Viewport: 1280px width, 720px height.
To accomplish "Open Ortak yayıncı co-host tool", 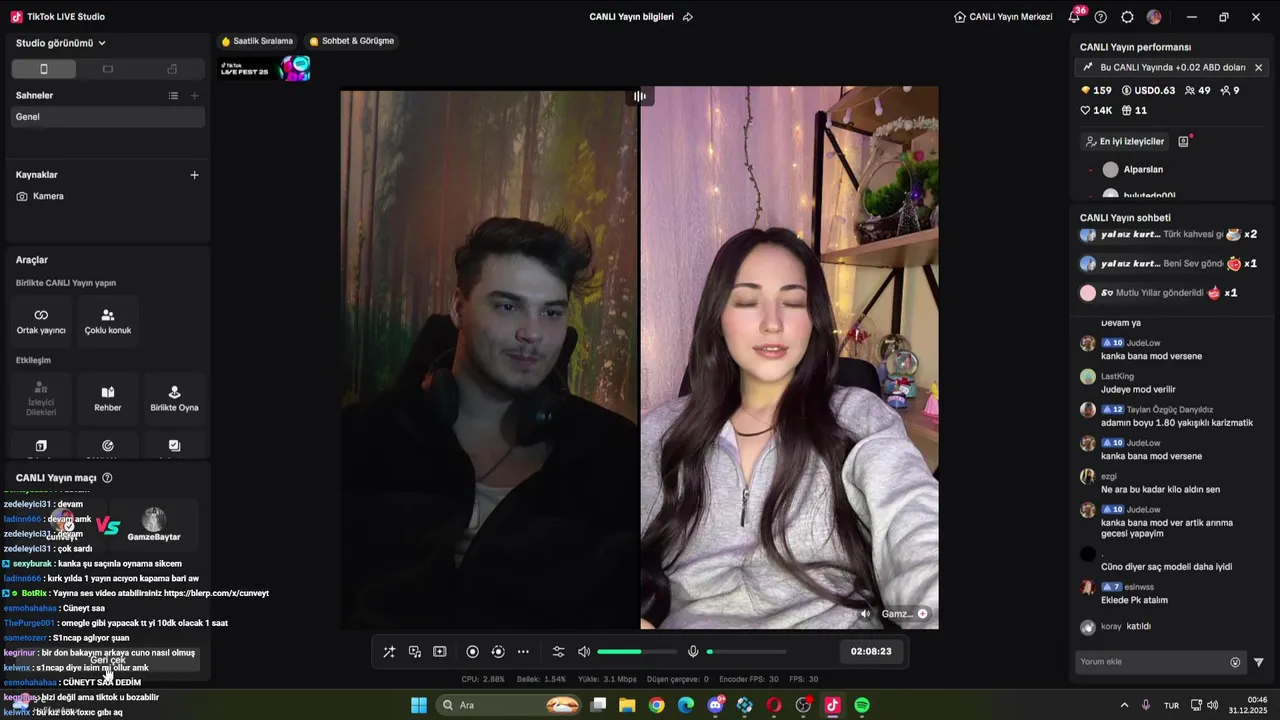I will [x=41, y=321].
